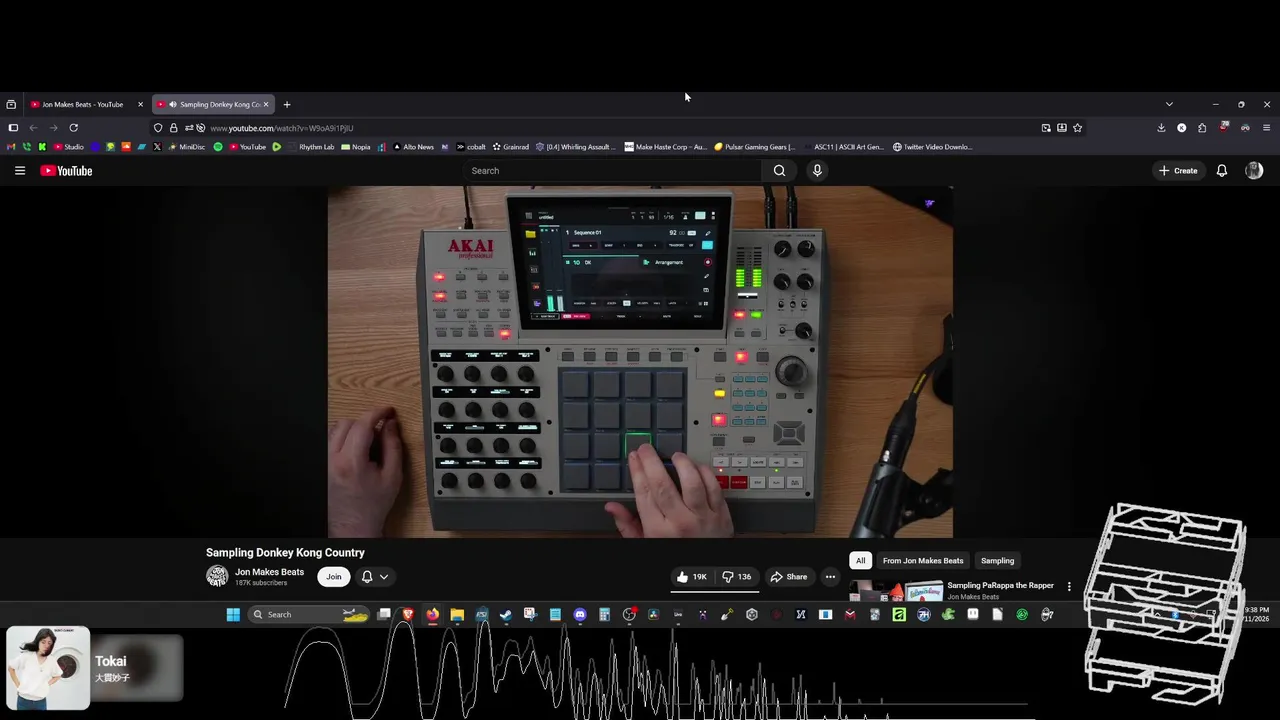Open the browser downloads panel
The width and height of the screenshot is (1280, 720).
pyautogui.click(x=1161, y=128)
